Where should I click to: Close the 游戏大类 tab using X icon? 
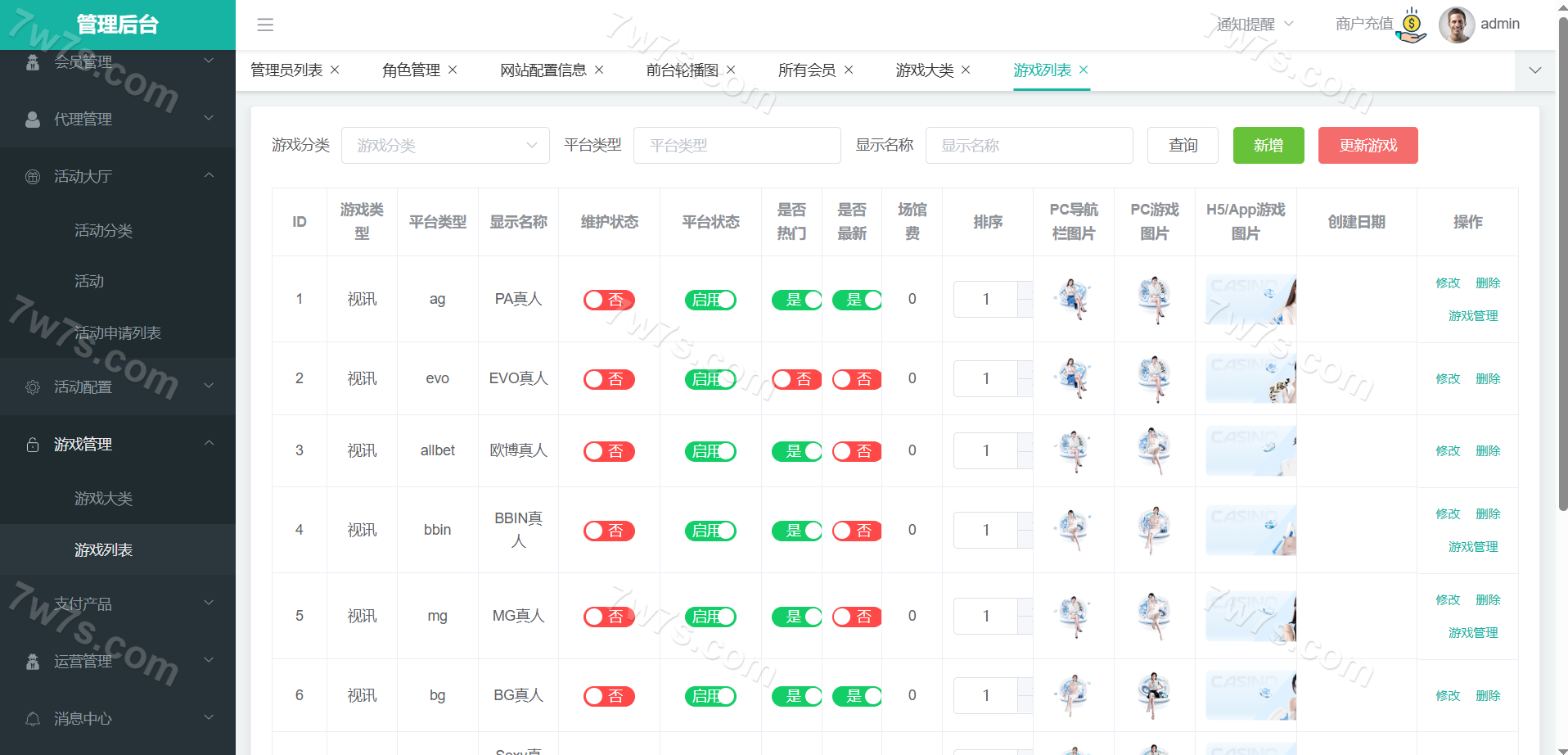point(966,70)
